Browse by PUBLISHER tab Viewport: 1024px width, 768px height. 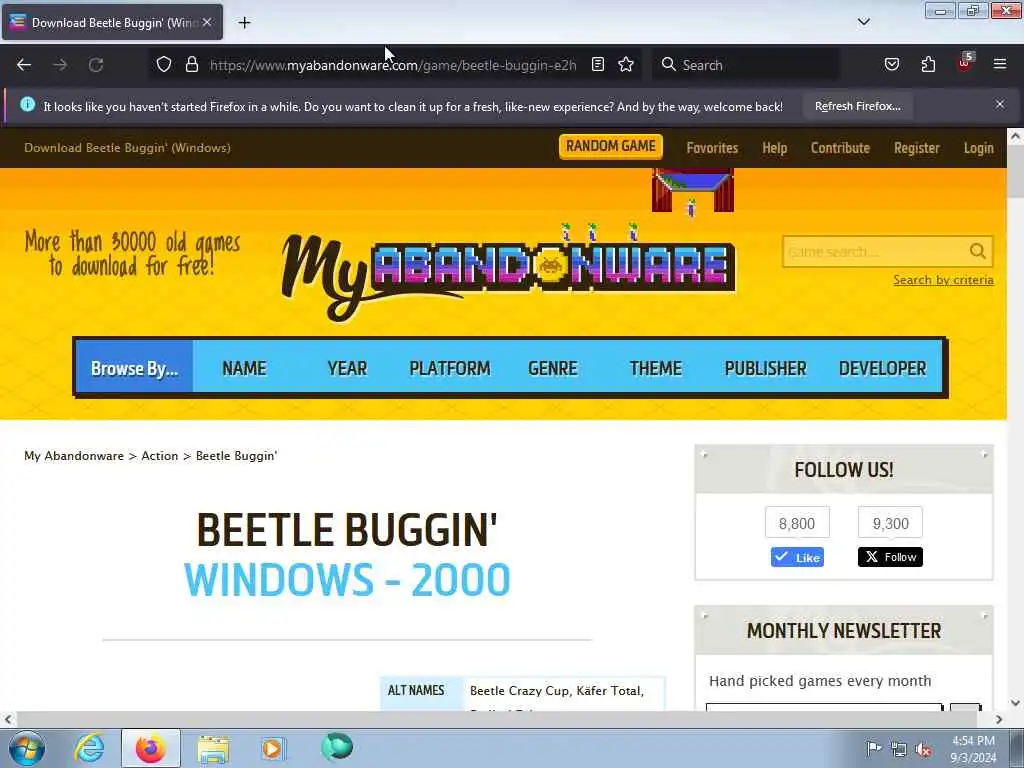pyautogui.click(x=765, y=368)
